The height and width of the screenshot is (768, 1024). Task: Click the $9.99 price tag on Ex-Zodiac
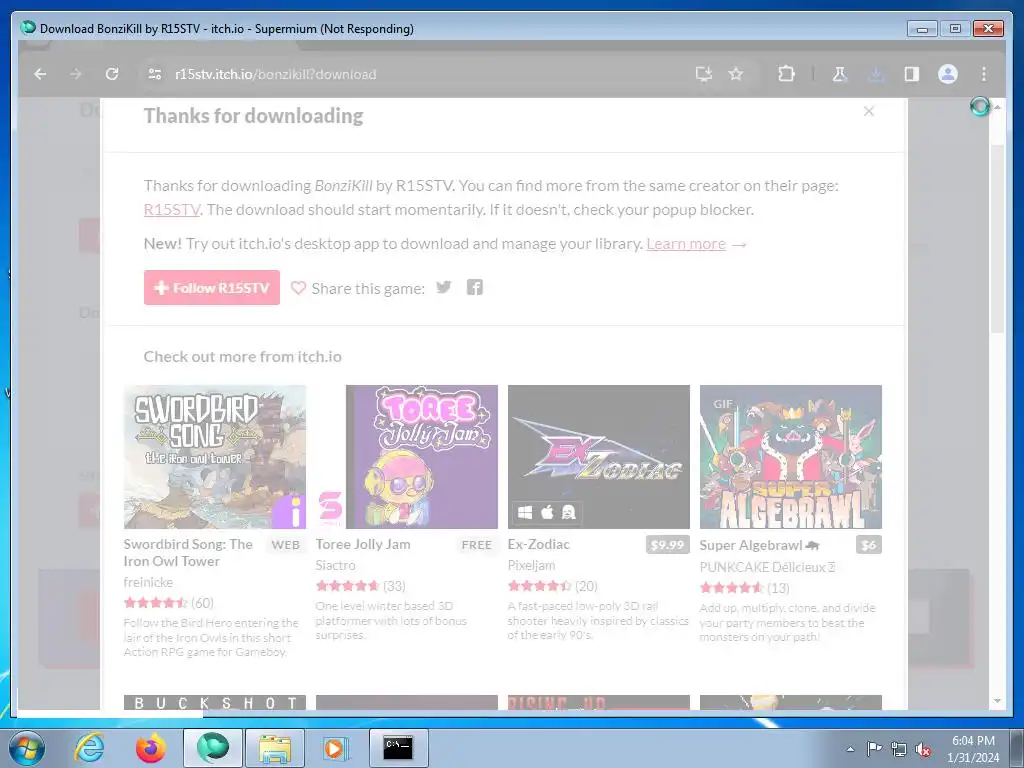click(x=667, y=545)
